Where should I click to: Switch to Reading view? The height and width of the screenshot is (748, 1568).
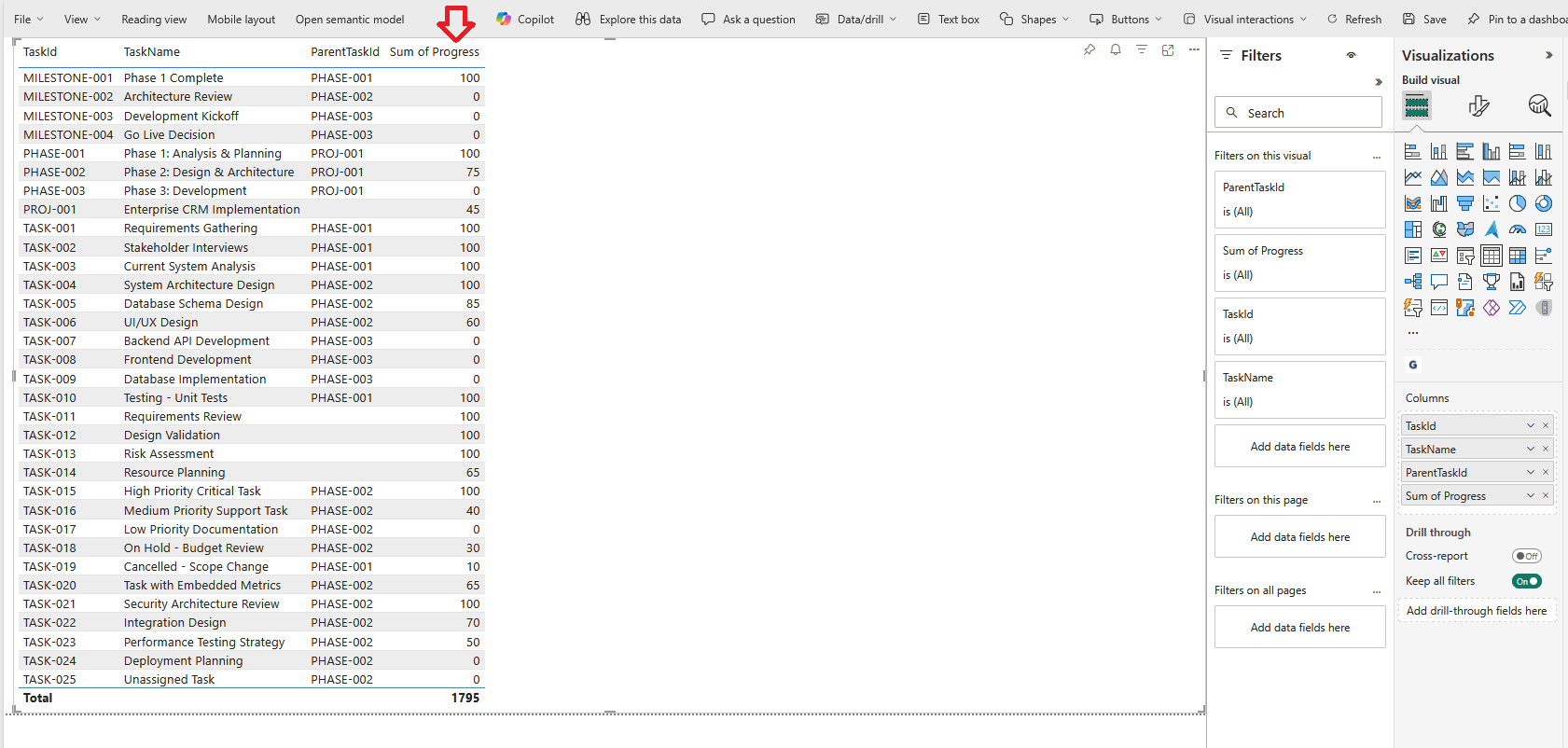pos(154,19)
